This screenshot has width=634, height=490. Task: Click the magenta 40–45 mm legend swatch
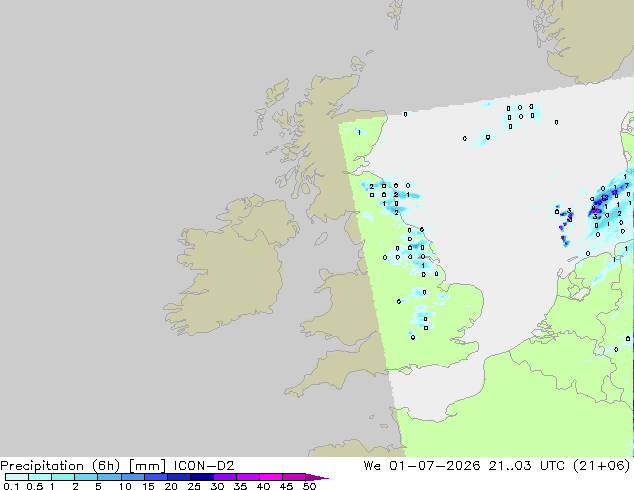pos(272,477)
